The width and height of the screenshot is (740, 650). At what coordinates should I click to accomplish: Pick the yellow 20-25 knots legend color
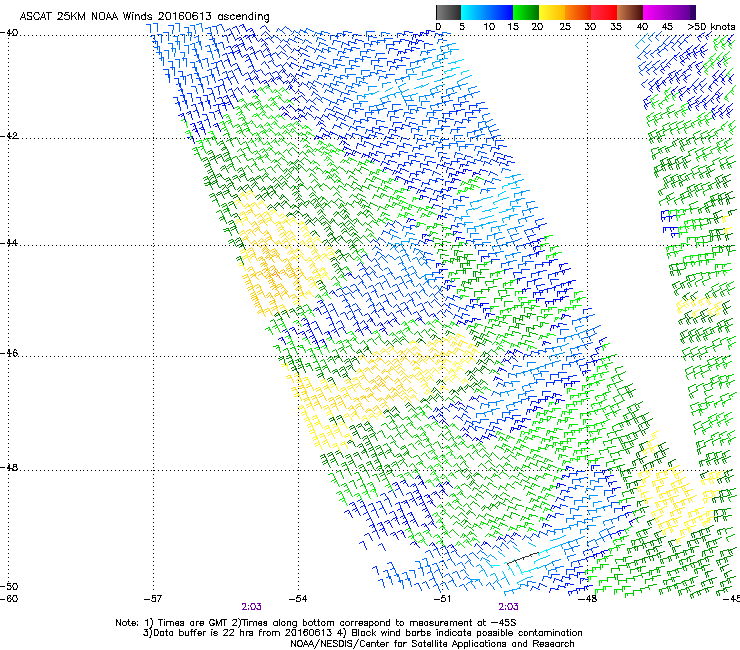(x=552, y=12)
